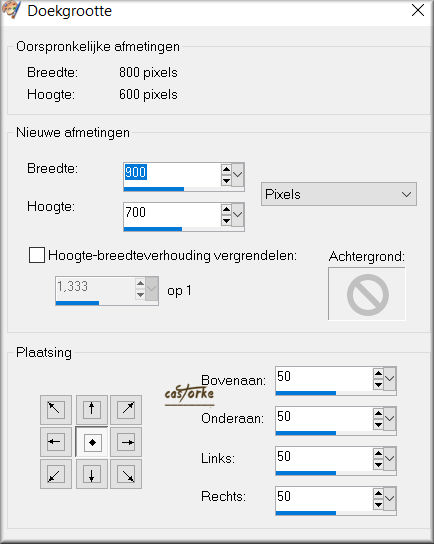Increase Breedte with the up stepper

point(226,169)
